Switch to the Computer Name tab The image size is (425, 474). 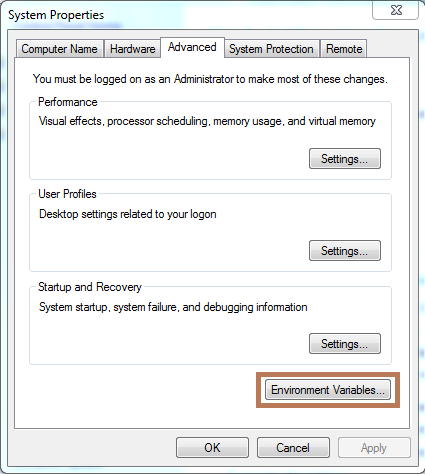pyautogui.click(x=59, y=49)
